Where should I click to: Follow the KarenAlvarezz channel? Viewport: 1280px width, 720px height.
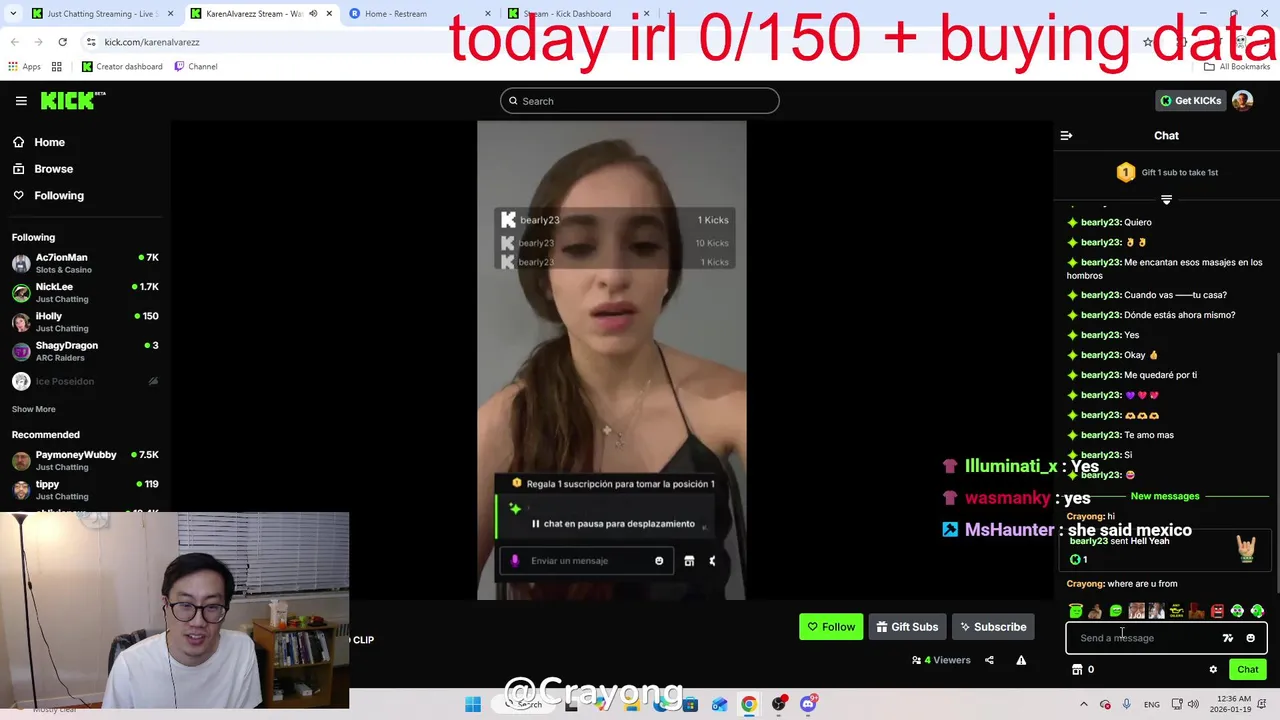click(x=831, y=627)
